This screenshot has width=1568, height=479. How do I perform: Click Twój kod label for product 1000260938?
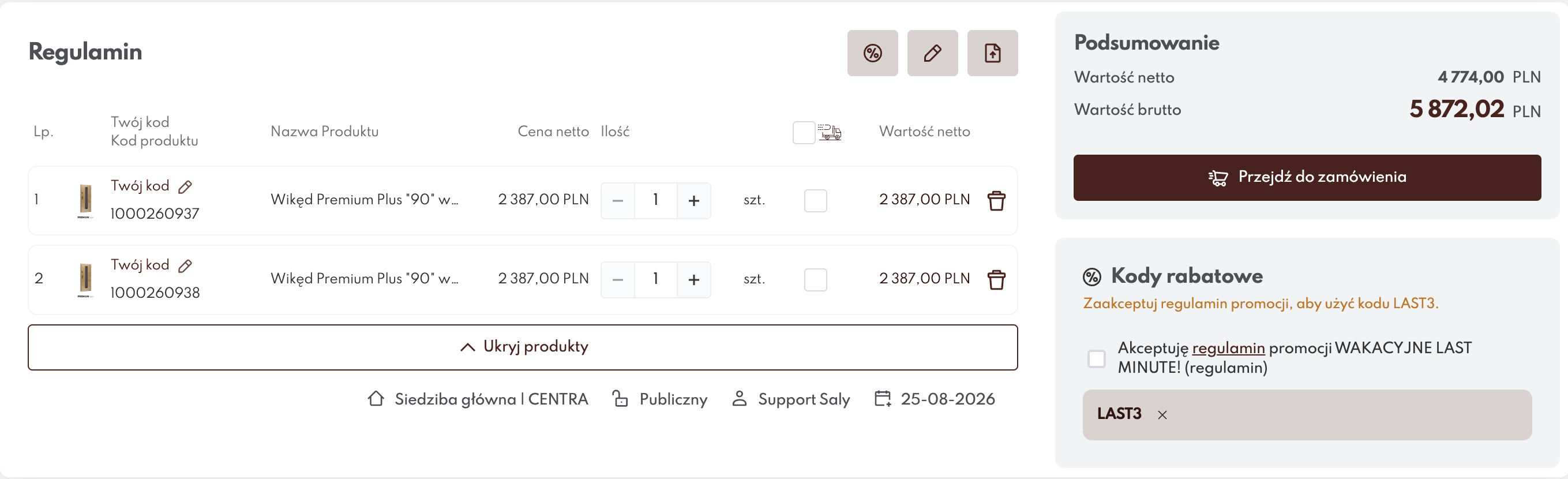(x=140, y=265)
